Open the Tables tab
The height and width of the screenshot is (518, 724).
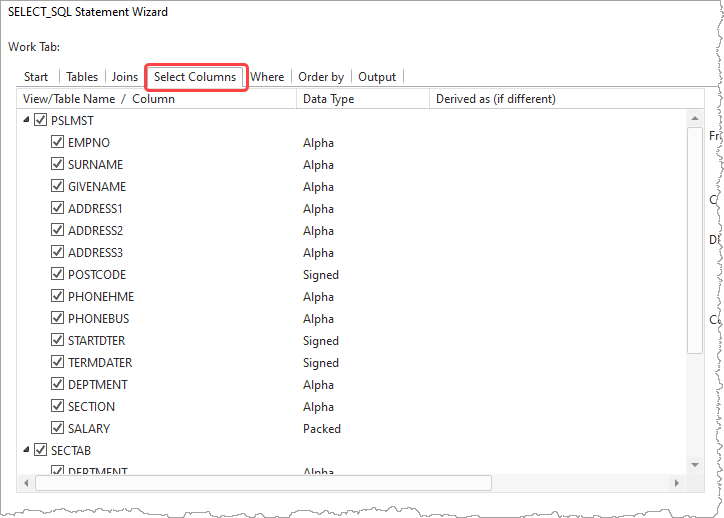[82, 77]
